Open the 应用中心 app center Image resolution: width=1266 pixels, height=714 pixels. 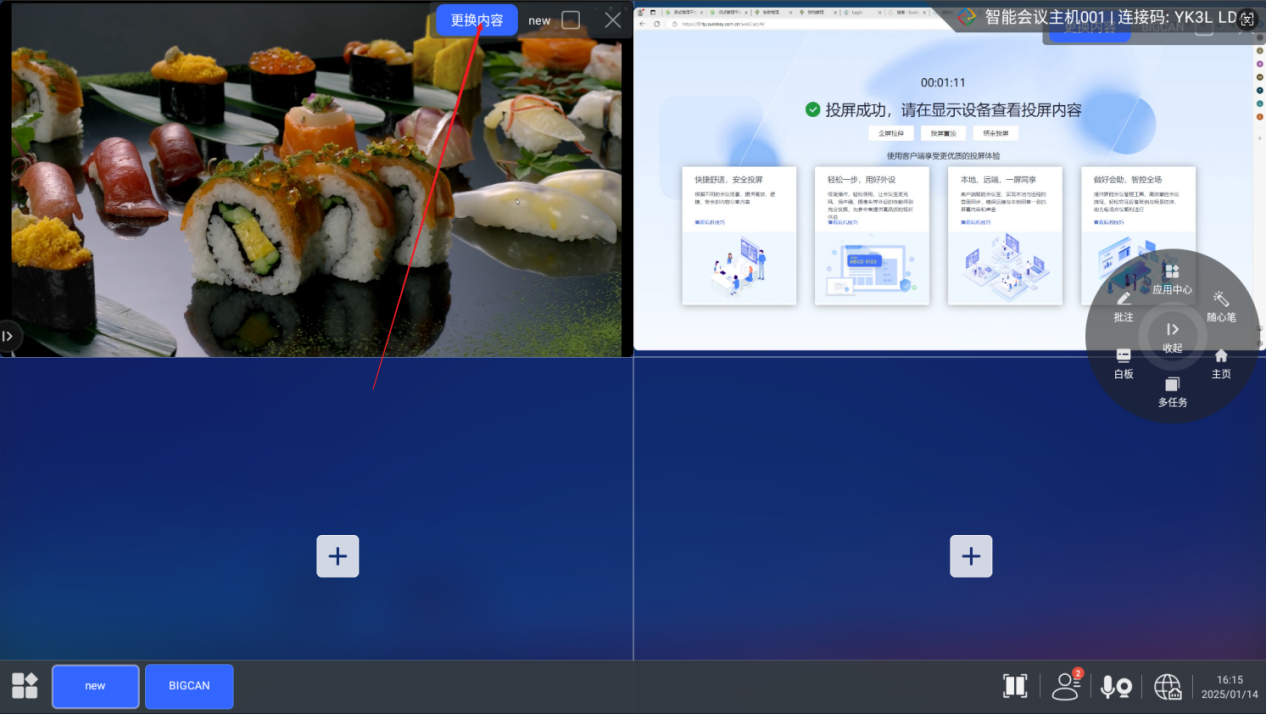click(x=1172, y=278)
